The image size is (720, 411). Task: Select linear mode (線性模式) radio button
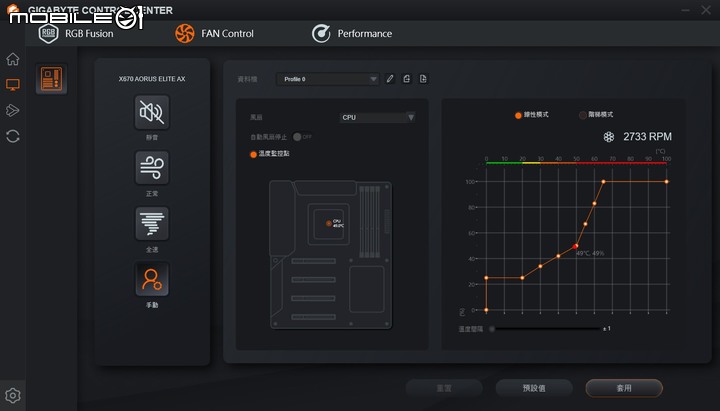[518, 115]
